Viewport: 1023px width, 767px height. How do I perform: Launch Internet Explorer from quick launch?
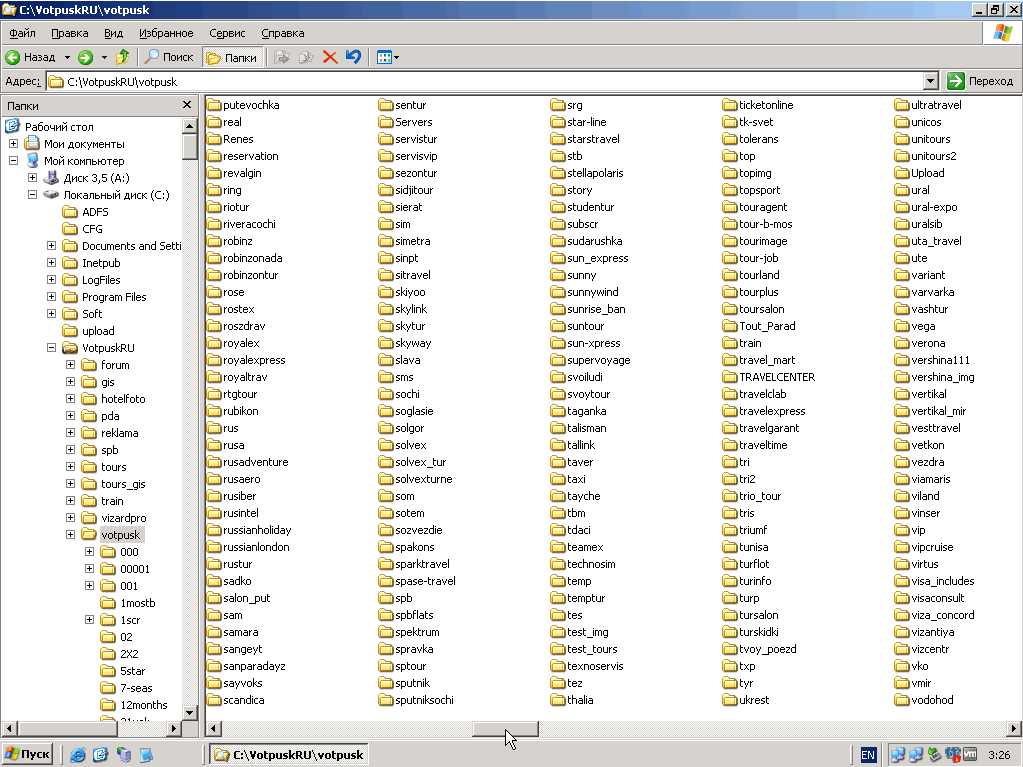click(78, 755)
